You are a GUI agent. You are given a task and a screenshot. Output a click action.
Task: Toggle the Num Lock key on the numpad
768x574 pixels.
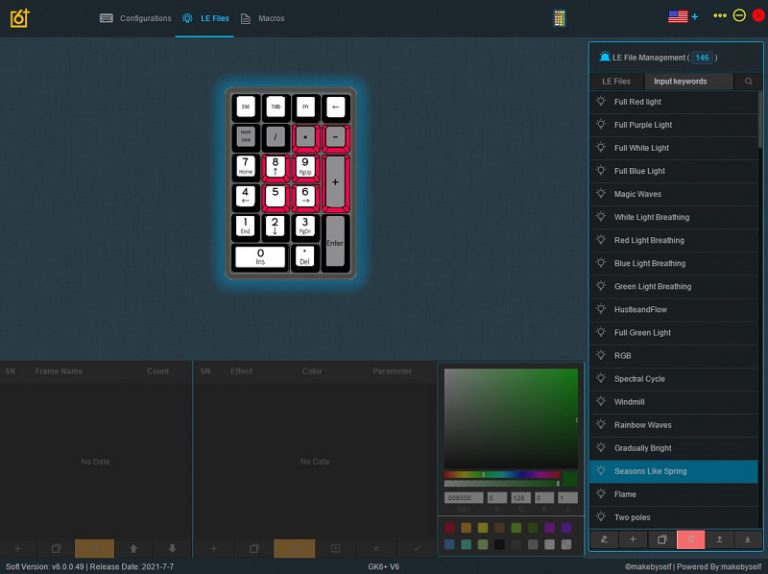tap(245, 137)
